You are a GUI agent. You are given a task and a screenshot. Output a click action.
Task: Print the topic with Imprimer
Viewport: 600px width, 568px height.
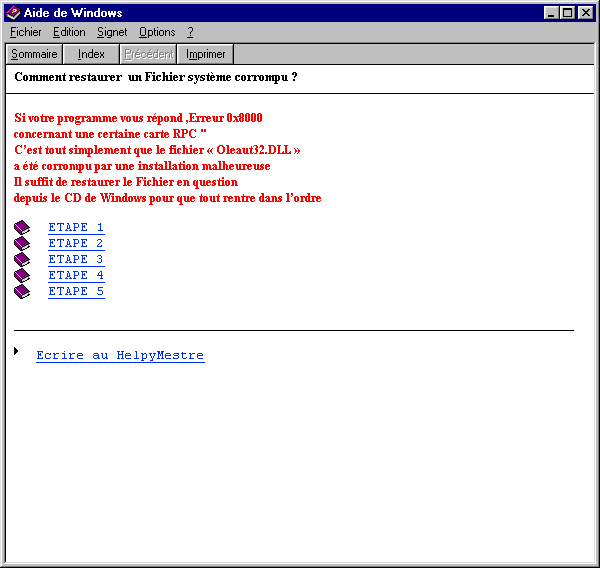pyautogui.click(x=205, y=54)
